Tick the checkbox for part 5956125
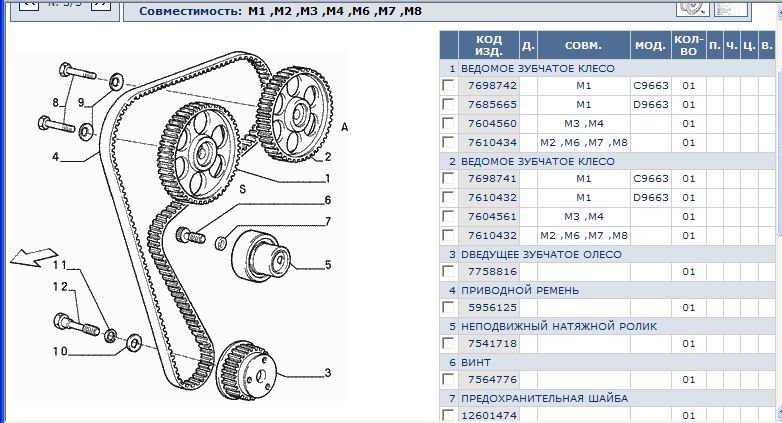 coord(448,309)
